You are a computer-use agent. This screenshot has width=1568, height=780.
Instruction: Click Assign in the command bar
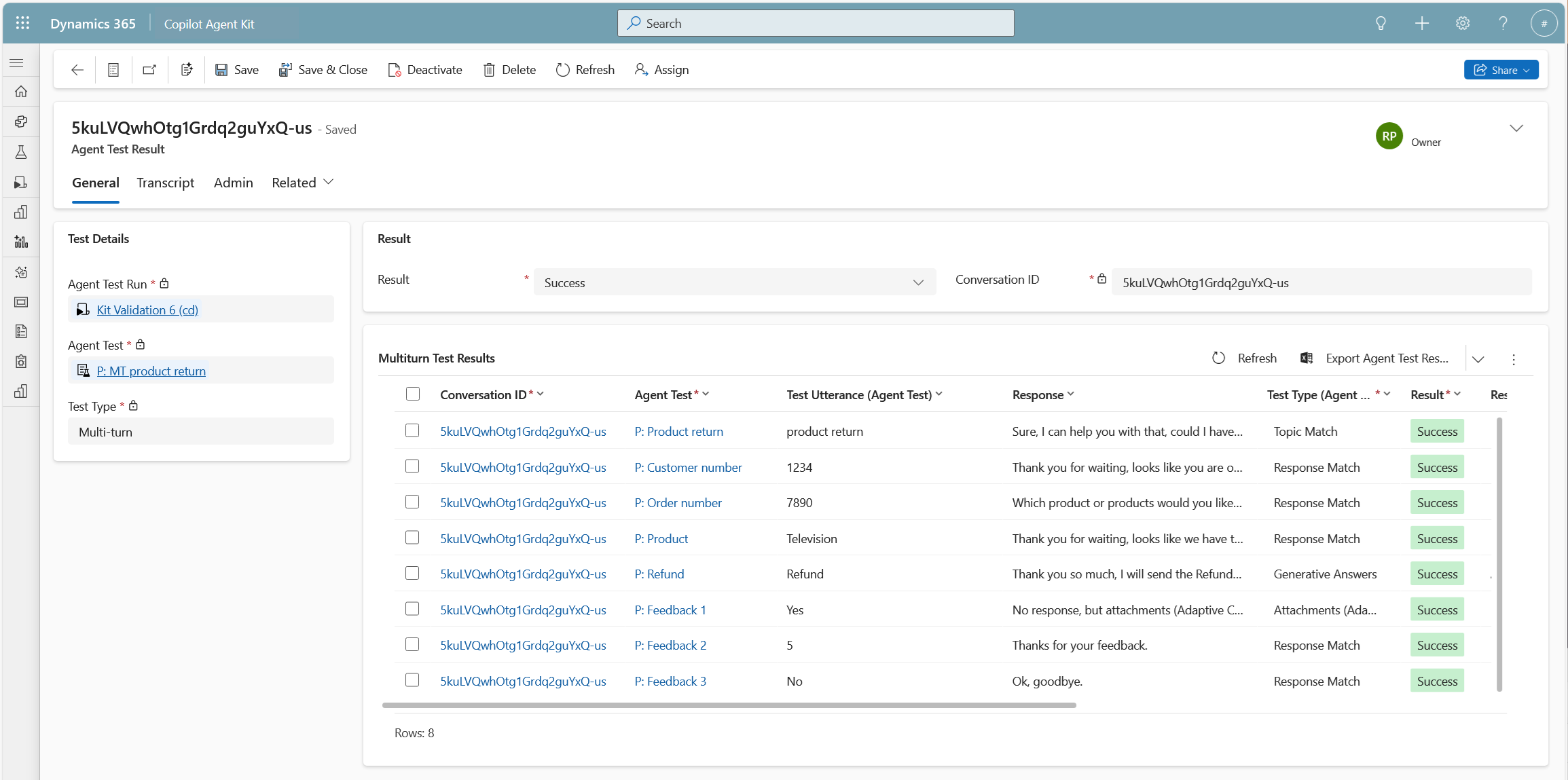point(661,70)
